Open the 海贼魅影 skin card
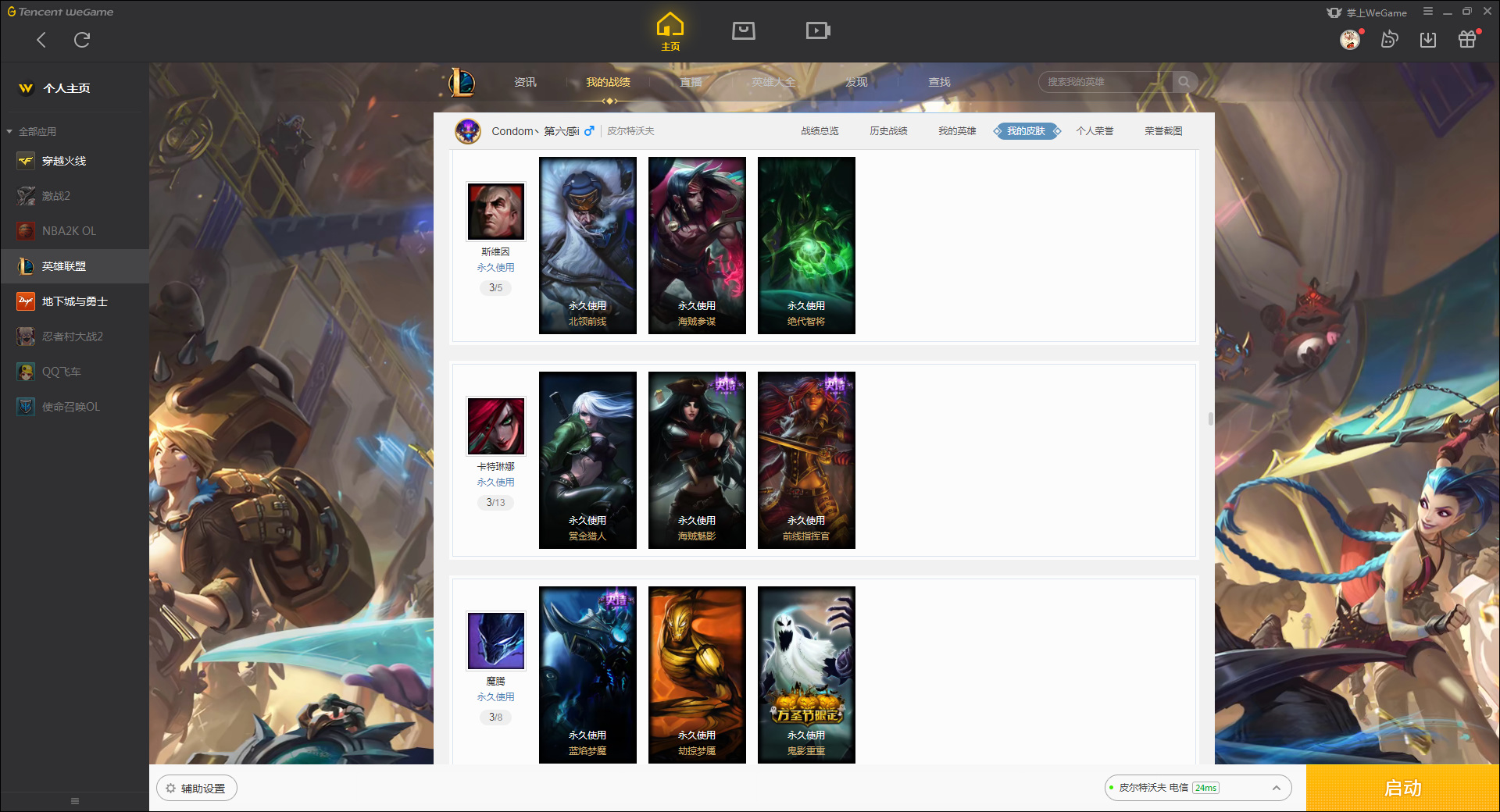The image size is (1500, 812). click(697, 460)
